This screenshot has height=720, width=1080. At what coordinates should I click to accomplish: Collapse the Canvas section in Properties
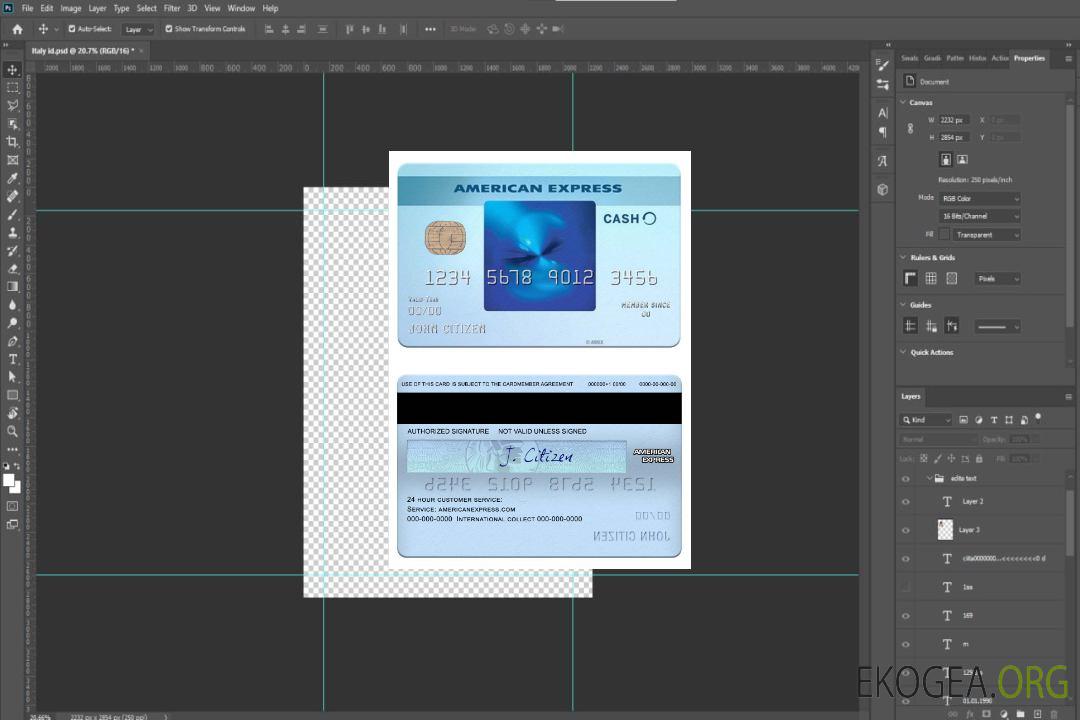tap(904, 103)
